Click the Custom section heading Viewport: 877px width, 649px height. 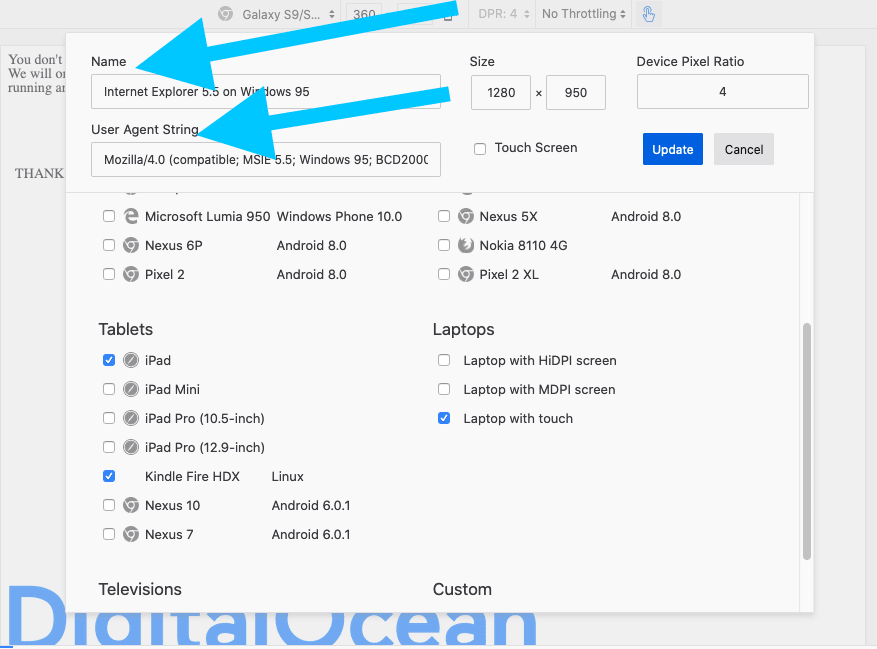(x=462, y=590)
